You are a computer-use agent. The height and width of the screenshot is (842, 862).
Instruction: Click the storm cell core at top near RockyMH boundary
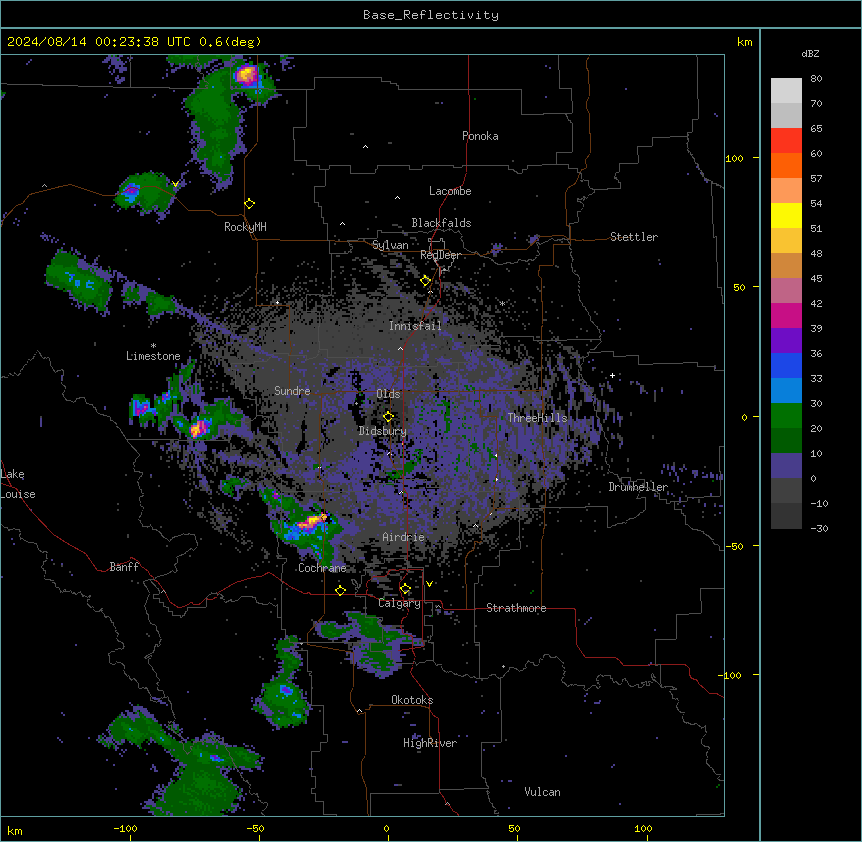coord(246,75)
